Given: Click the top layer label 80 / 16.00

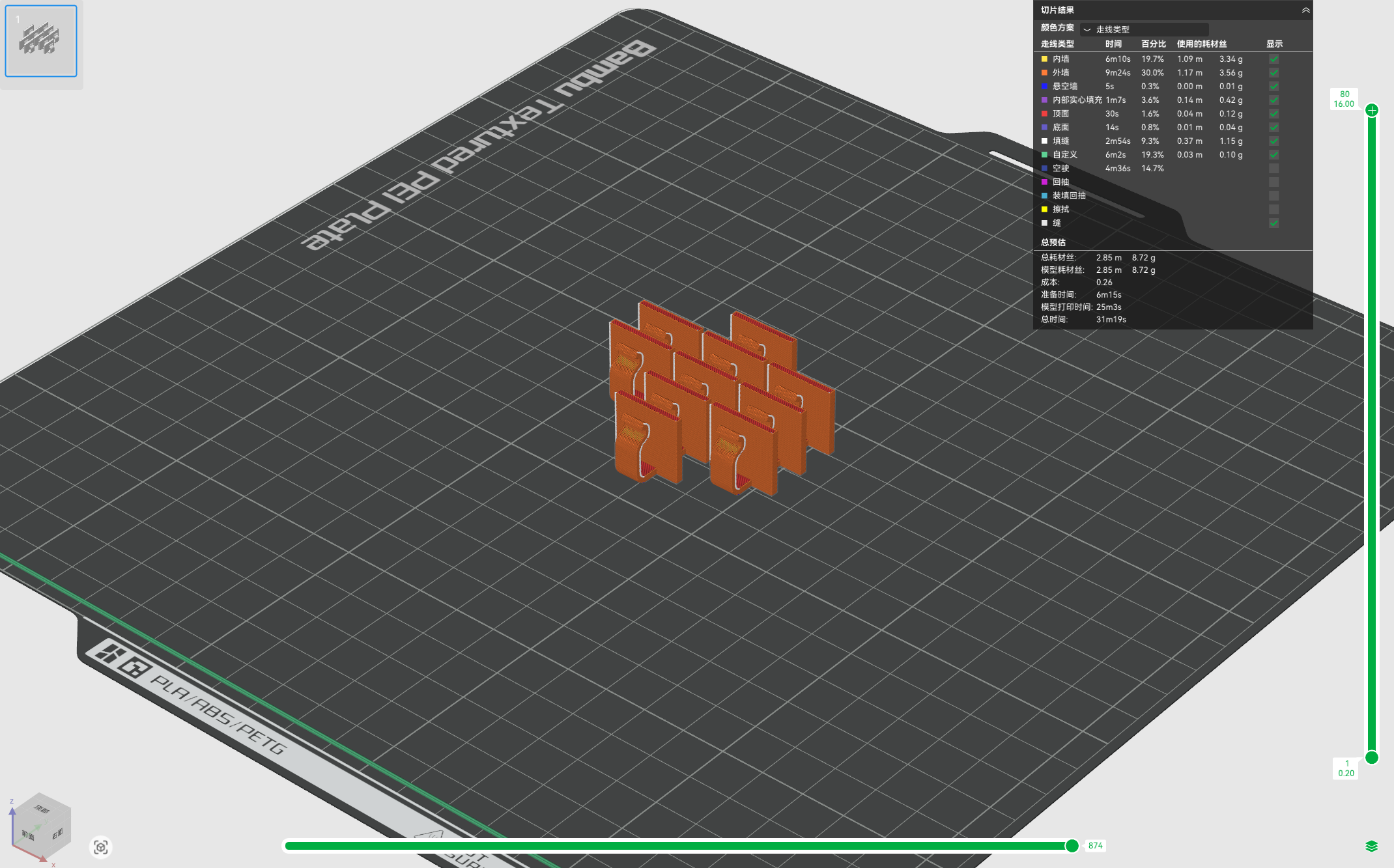Looking at the screenshot, I should 1344,99.
